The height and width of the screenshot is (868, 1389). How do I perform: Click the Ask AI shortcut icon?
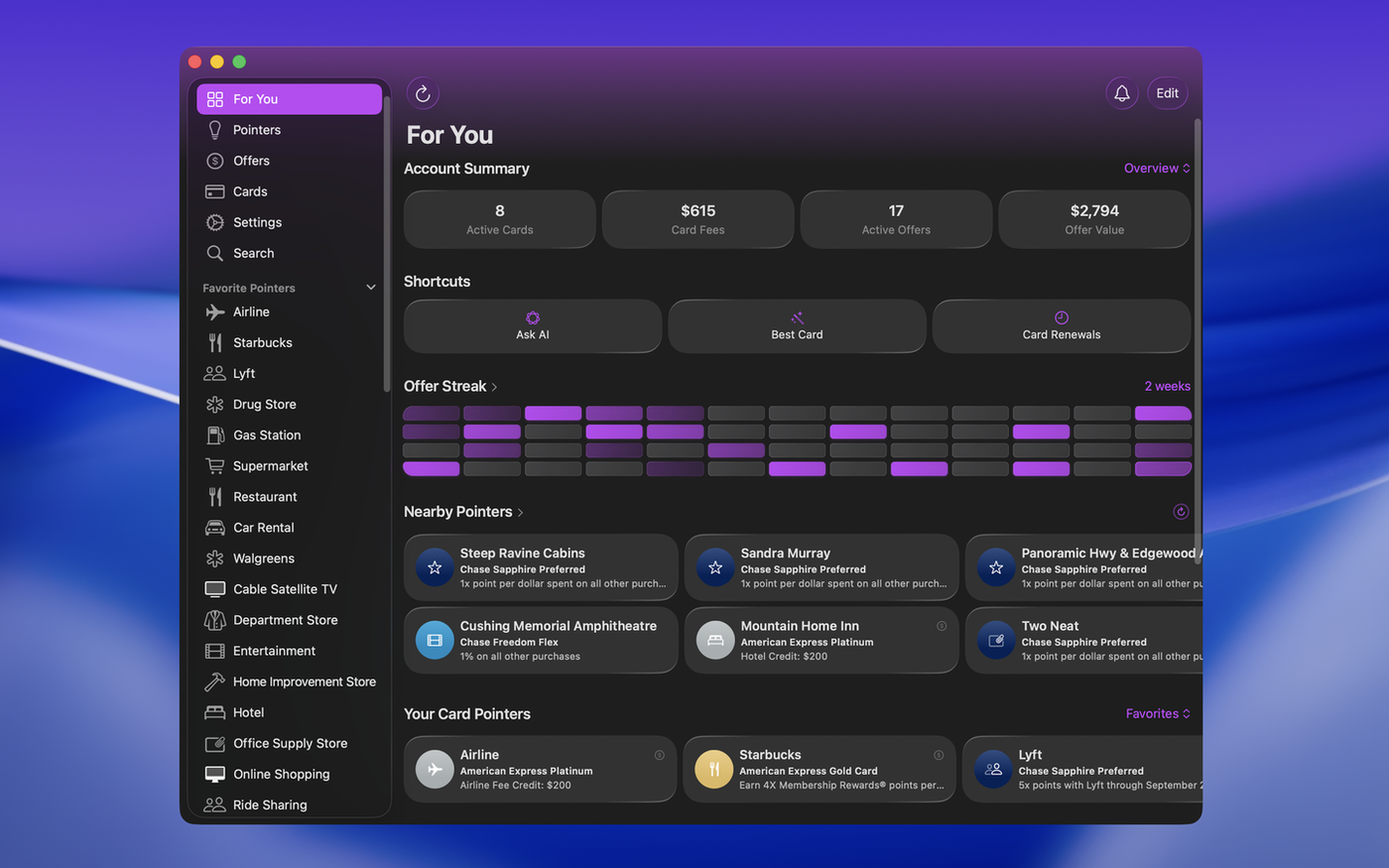[x=533, y=318]
